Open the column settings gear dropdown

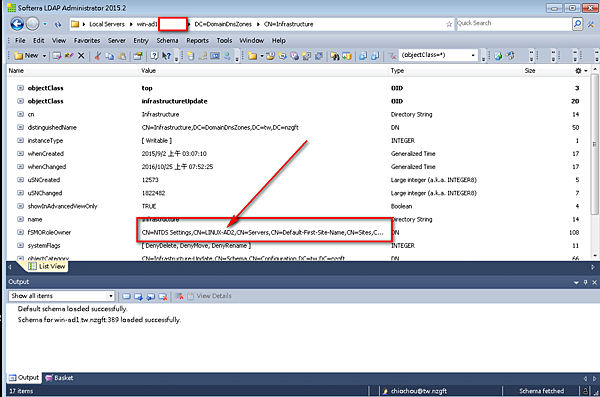coord(581,71)
